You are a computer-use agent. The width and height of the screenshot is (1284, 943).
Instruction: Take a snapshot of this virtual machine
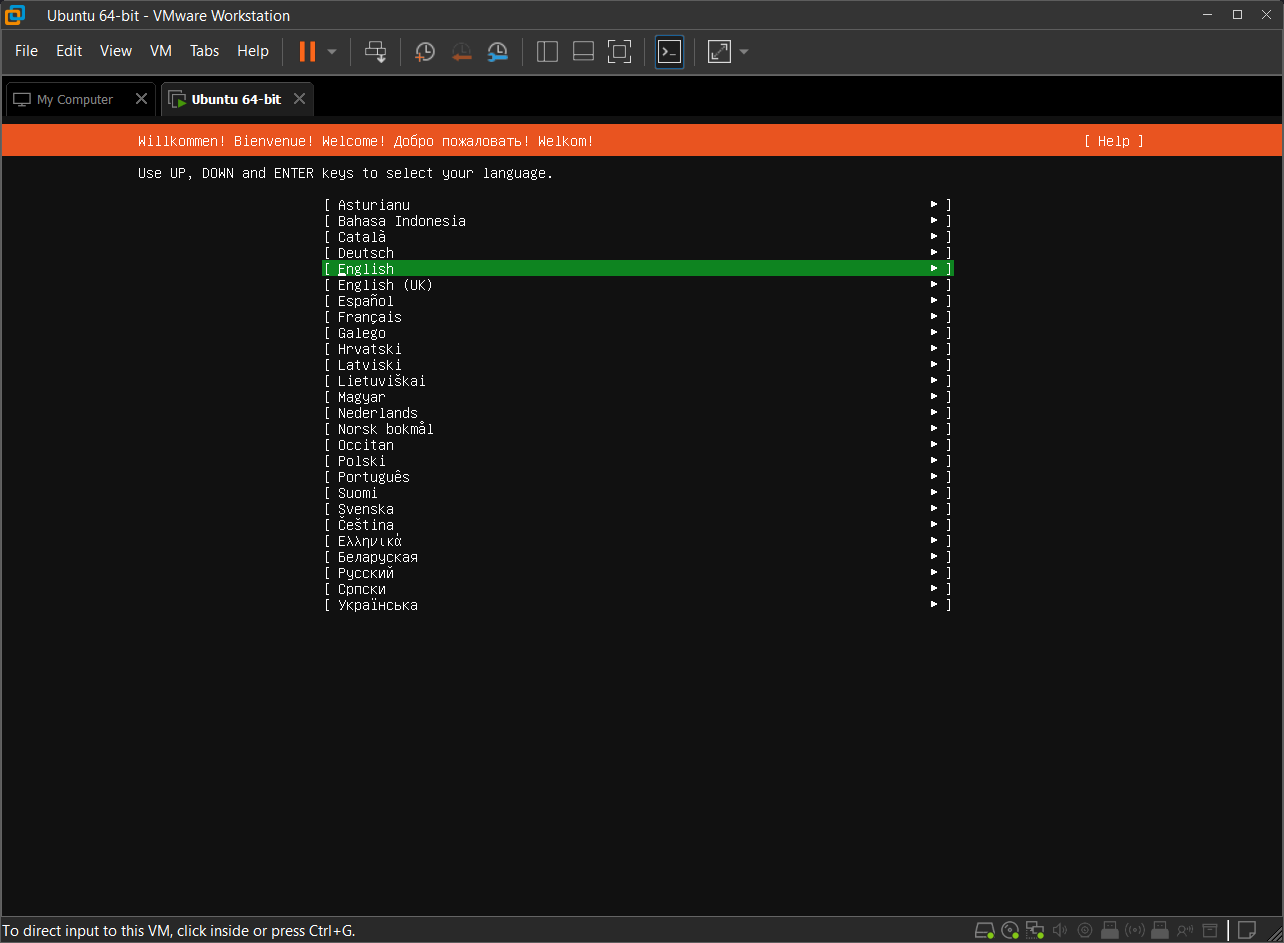(x=425, y=51)
